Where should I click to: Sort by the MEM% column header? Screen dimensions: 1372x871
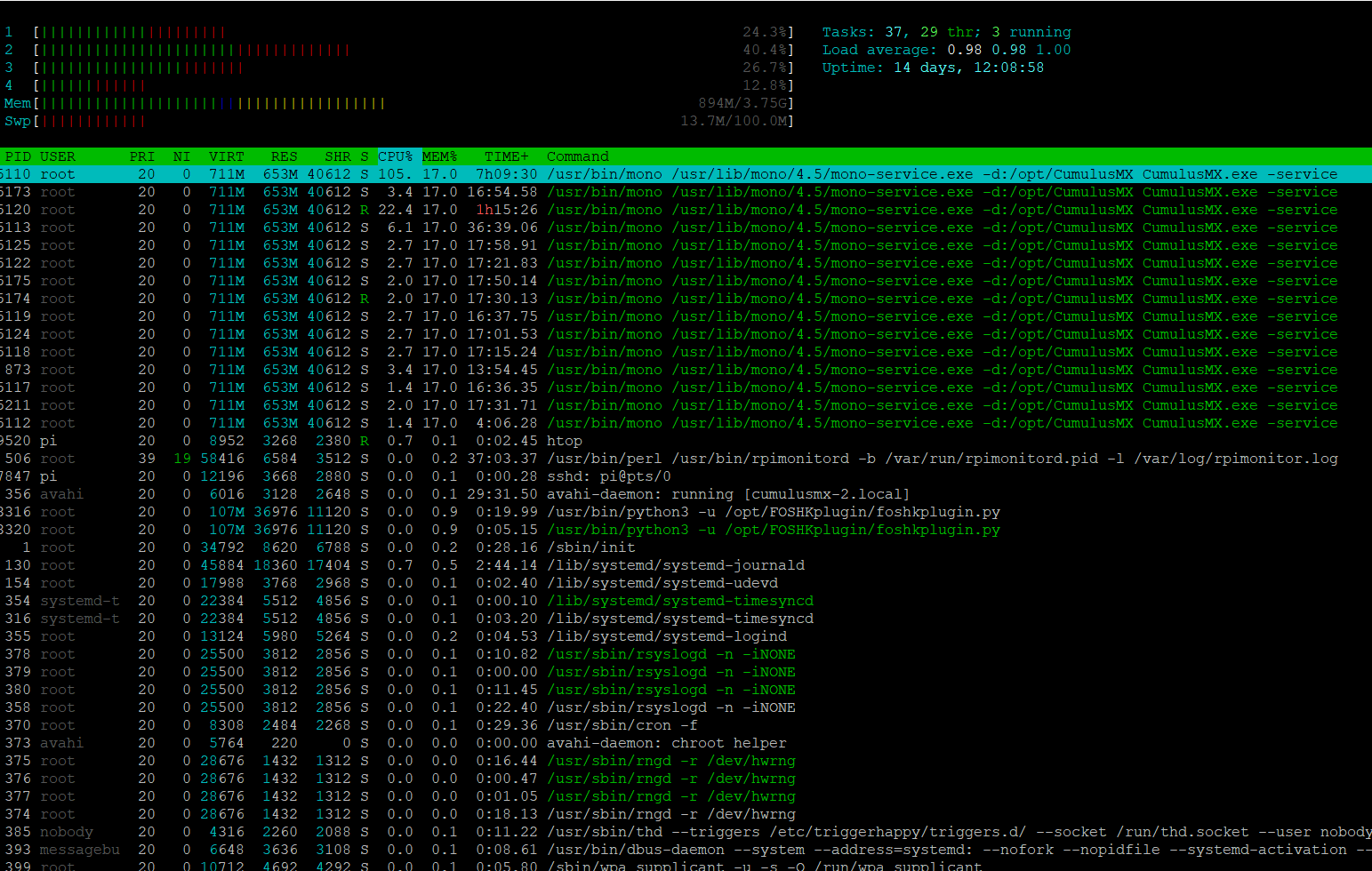[439, 156]
